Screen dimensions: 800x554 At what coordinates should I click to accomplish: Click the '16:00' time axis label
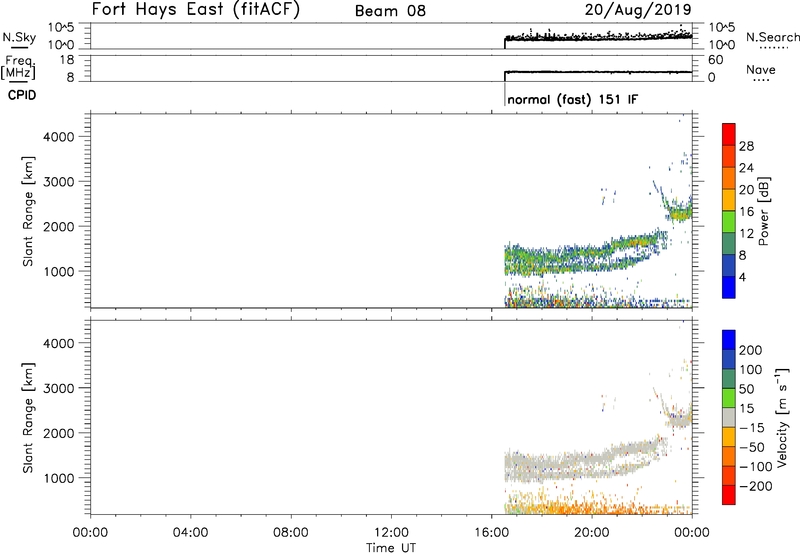pyautogui.click(x=491, y=533)
